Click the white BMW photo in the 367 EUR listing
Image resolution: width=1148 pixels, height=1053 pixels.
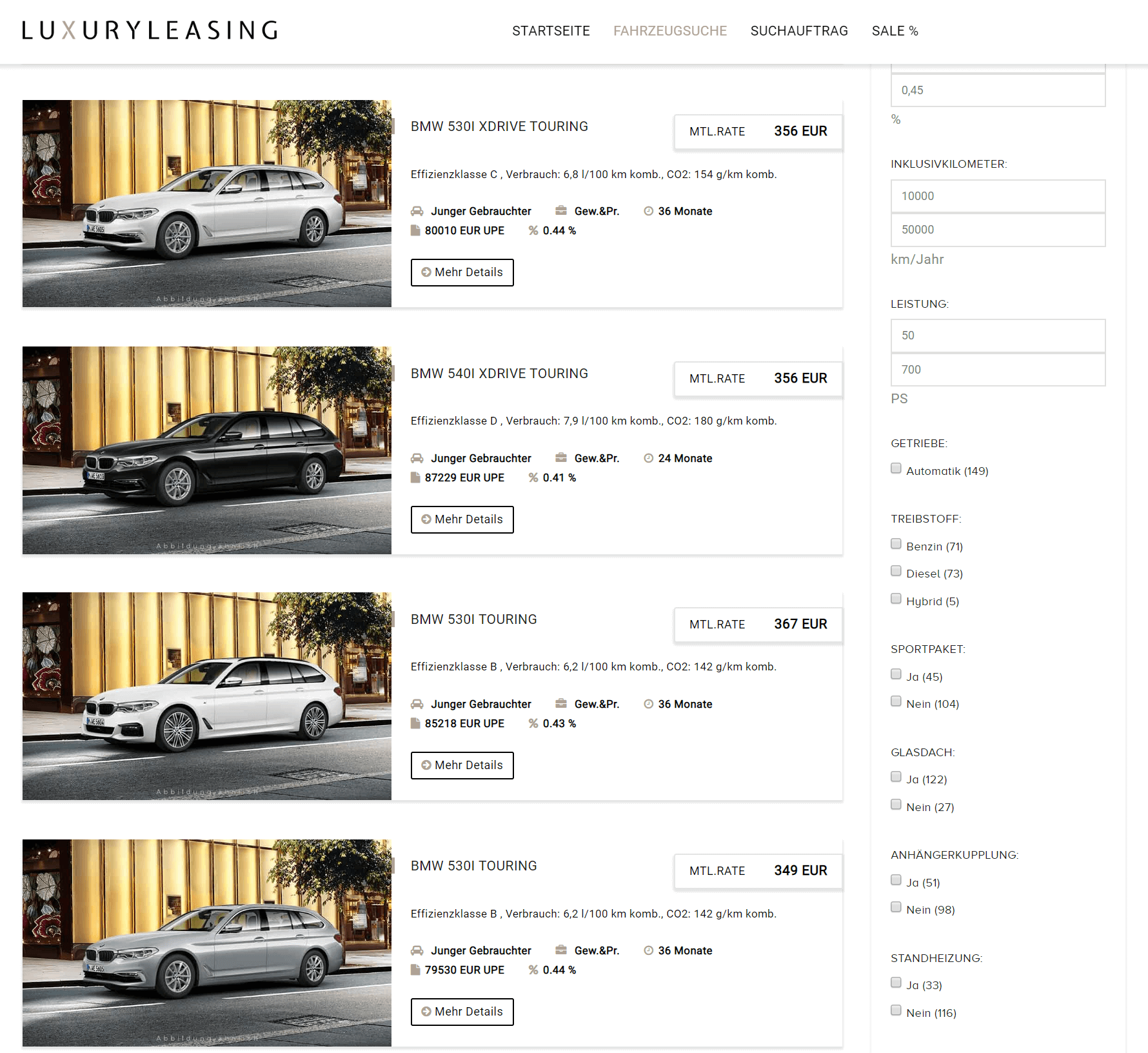(x=207, y=696)
